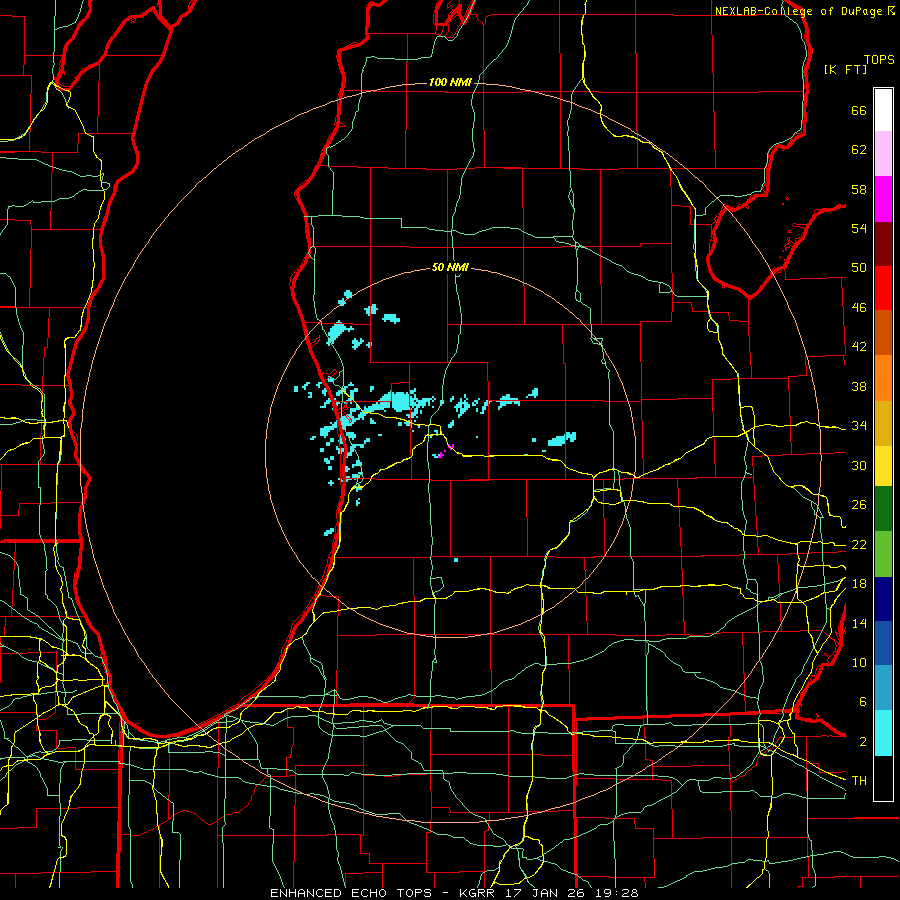The height and width of the screenshot is (900, 900).
Task: Click the dark red 54 kft legend swatch
Action: (x=883, y=244)
